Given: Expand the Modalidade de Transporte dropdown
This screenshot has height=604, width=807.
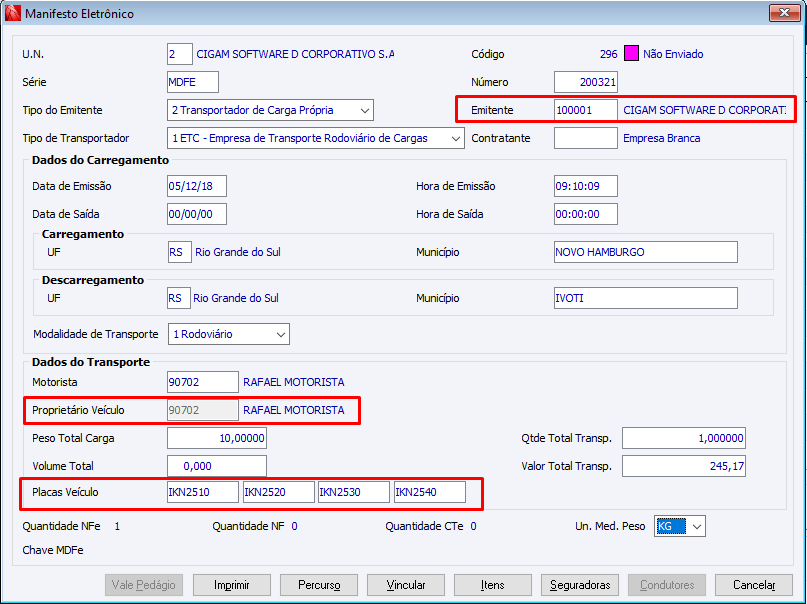Looking at the screenshot, I should tap(229, 334).
